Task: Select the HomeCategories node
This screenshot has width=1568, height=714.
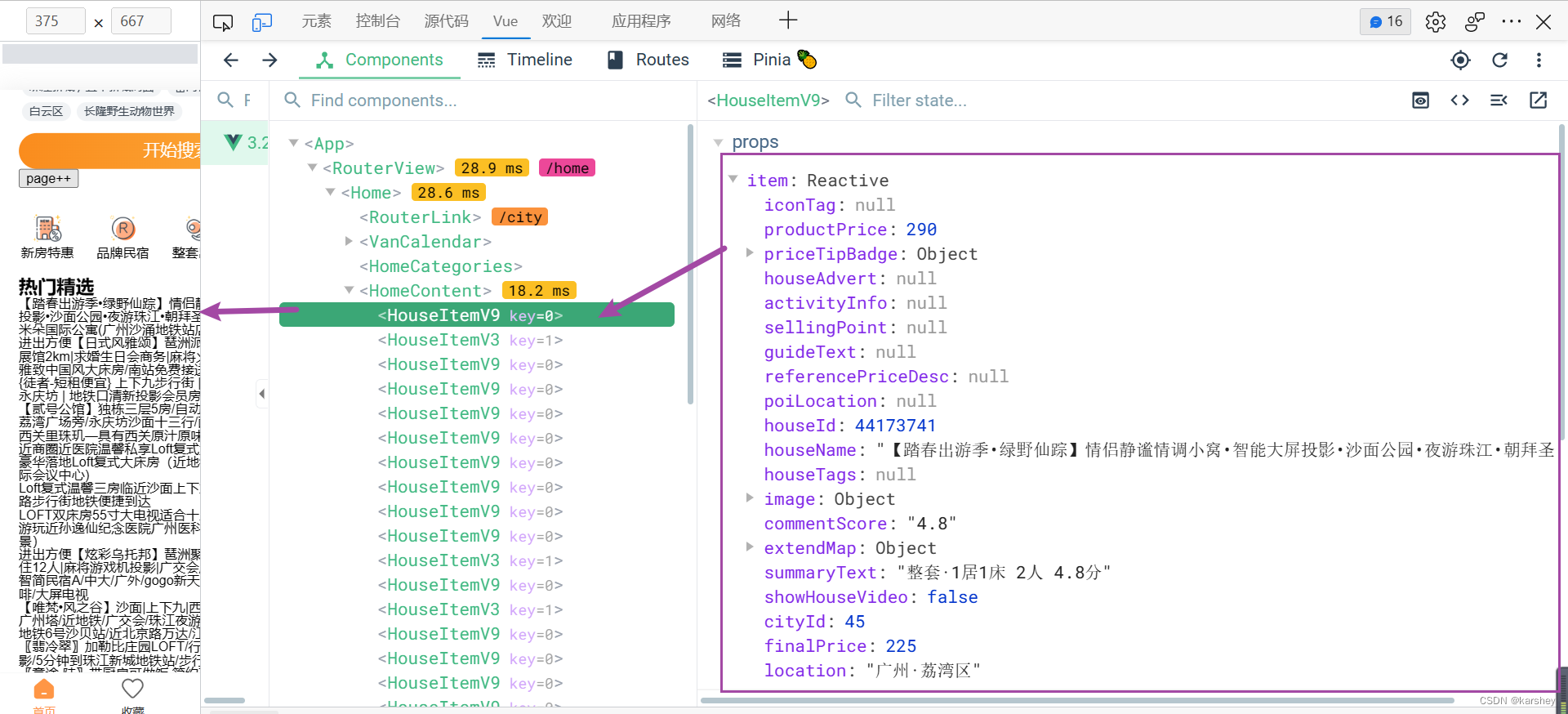Action: (441, 266)
